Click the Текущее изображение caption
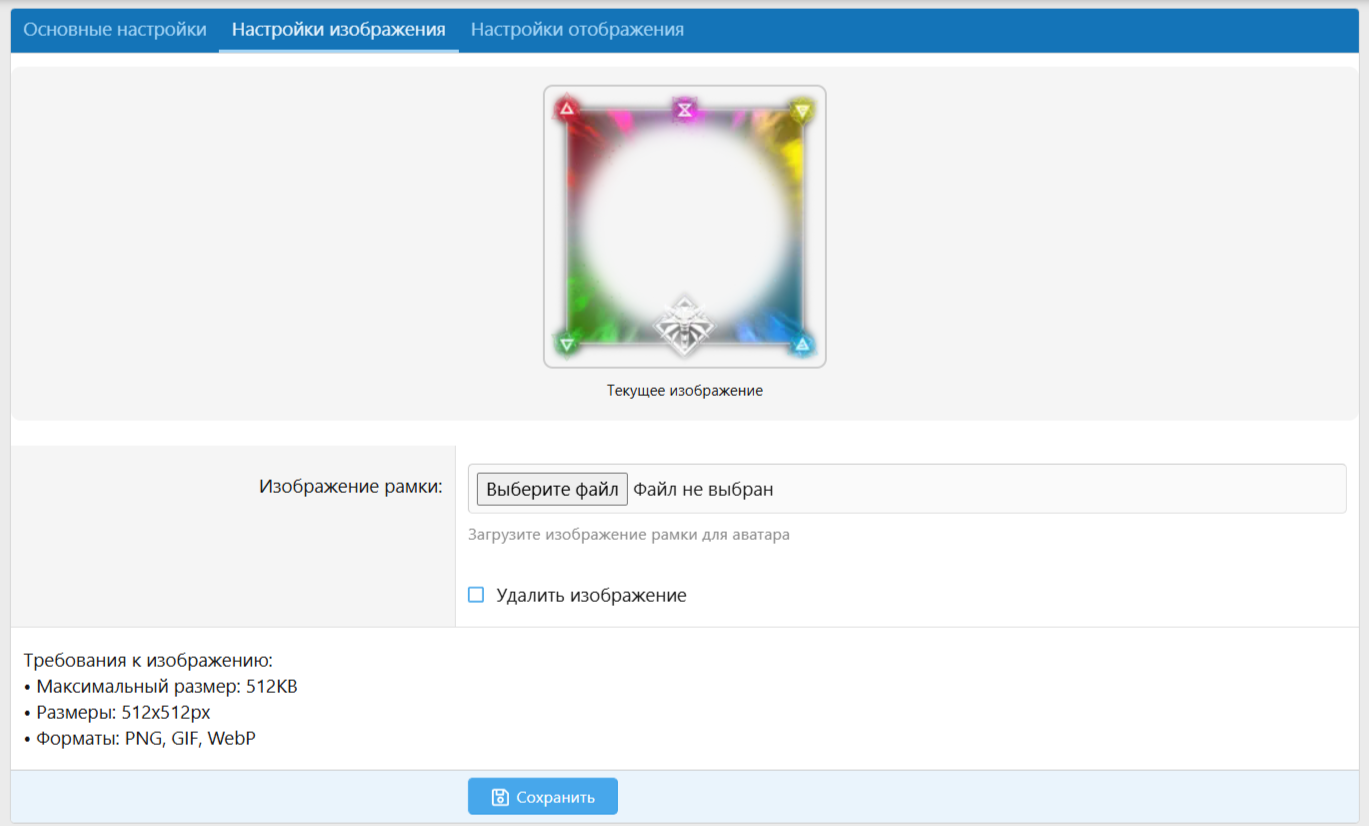Image resolution: width=1369 pixels, height=826 pixels. point(684,391)
